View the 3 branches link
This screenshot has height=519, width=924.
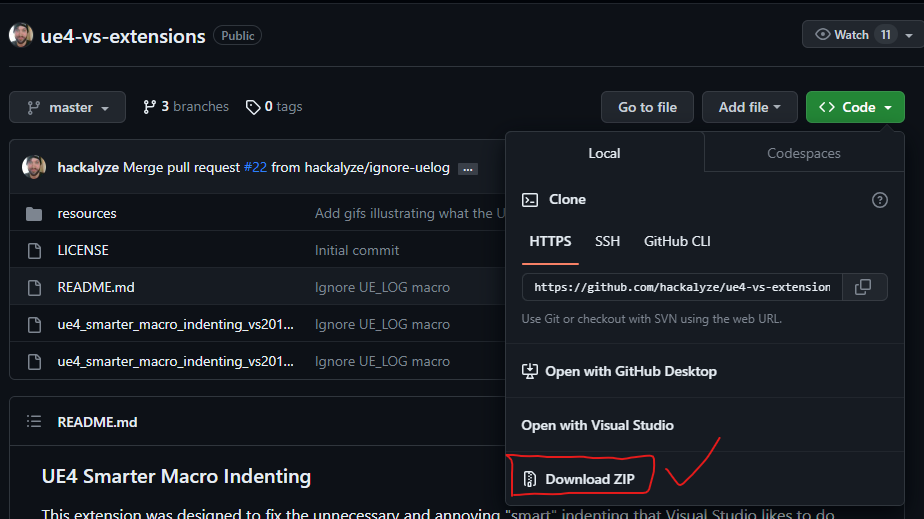point(186,107)
